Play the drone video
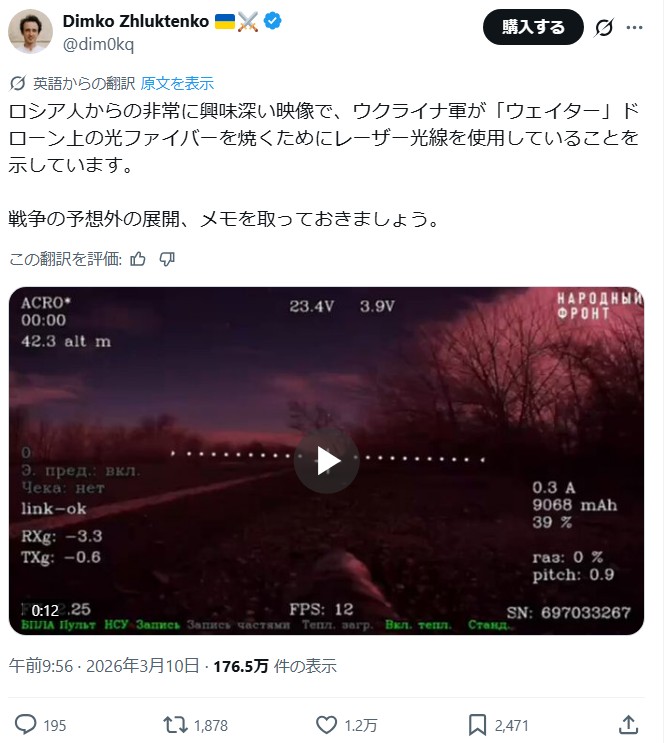 (327, 461)
